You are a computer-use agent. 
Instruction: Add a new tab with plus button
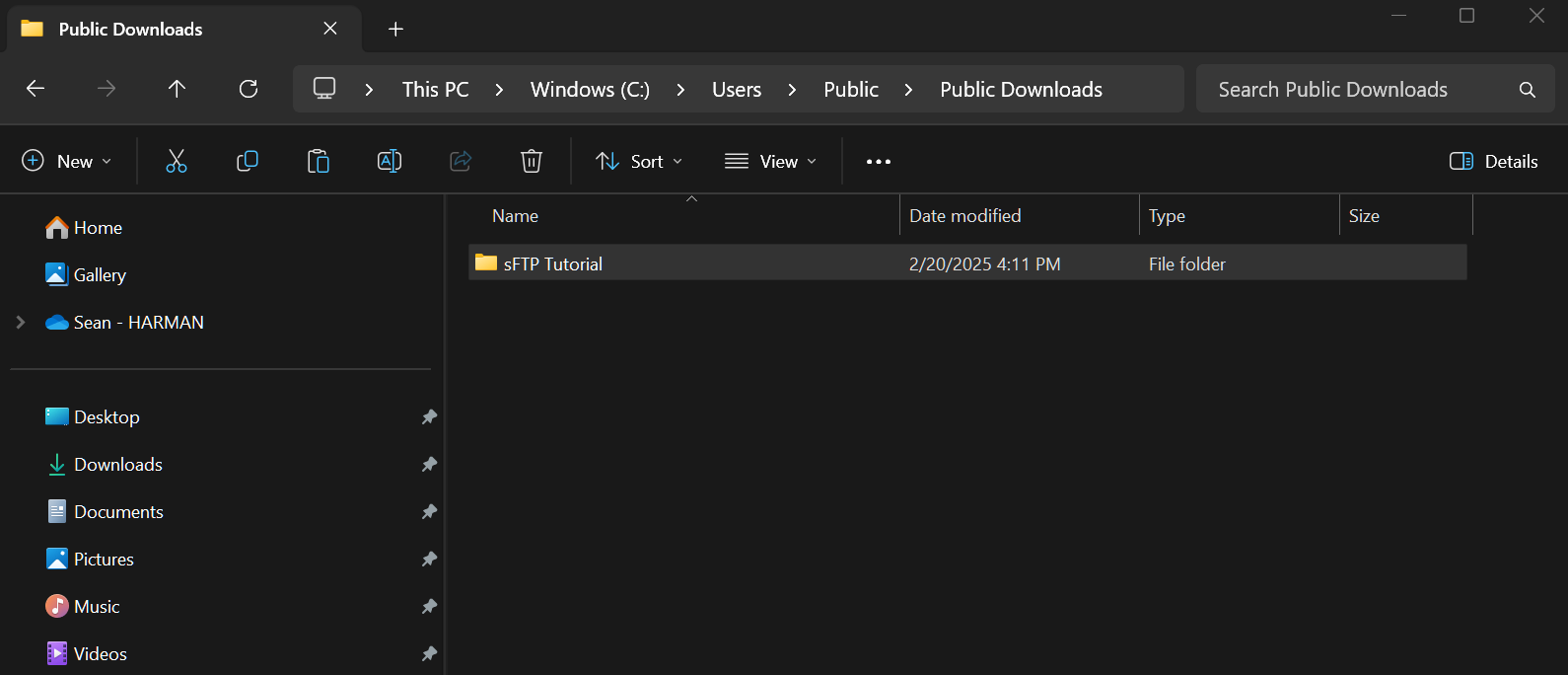[395, 30]
